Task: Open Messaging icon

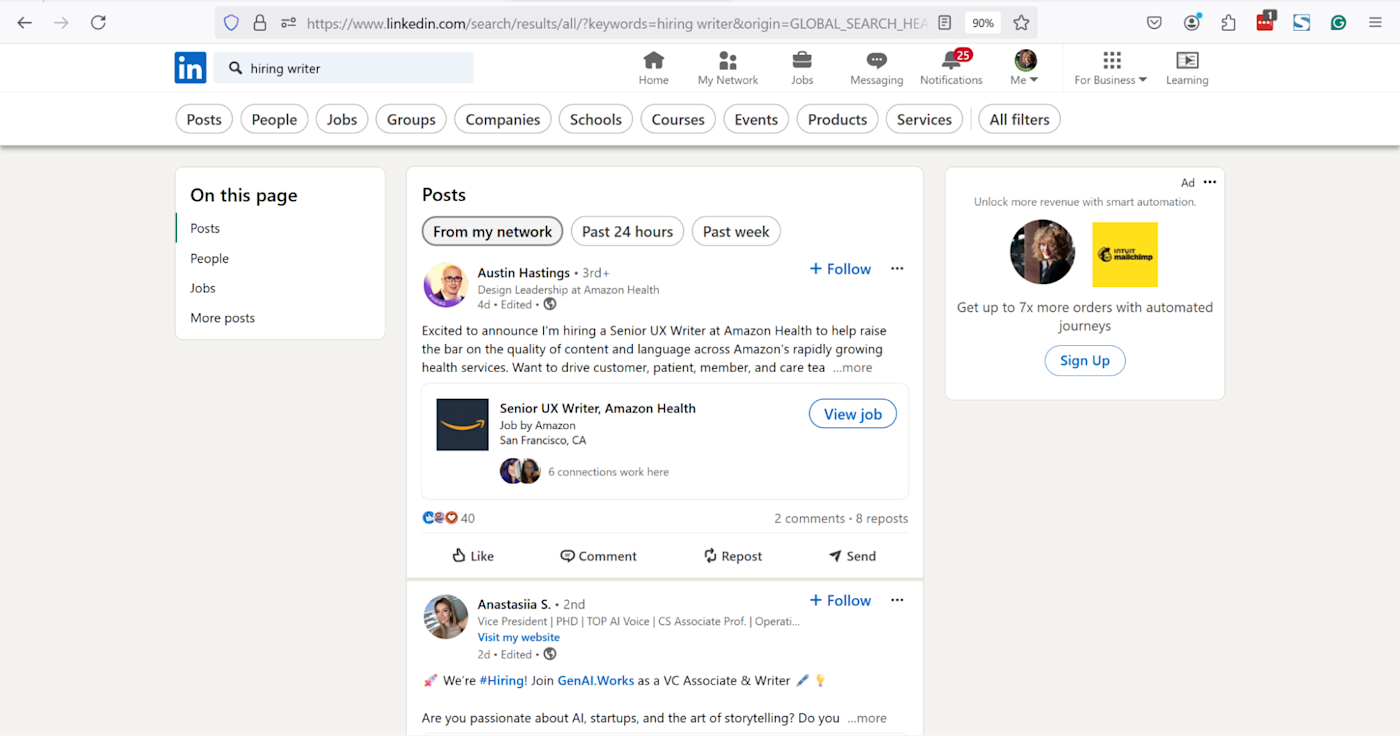Action: coord(877,68)
